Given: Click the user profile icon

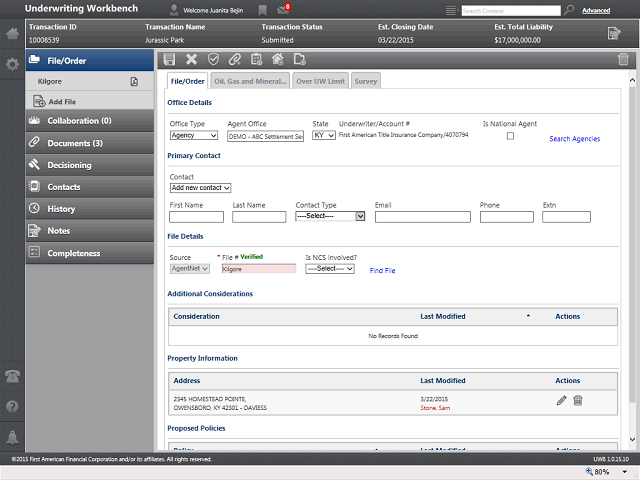Looking at the screenshot, I should coord(174,10).
